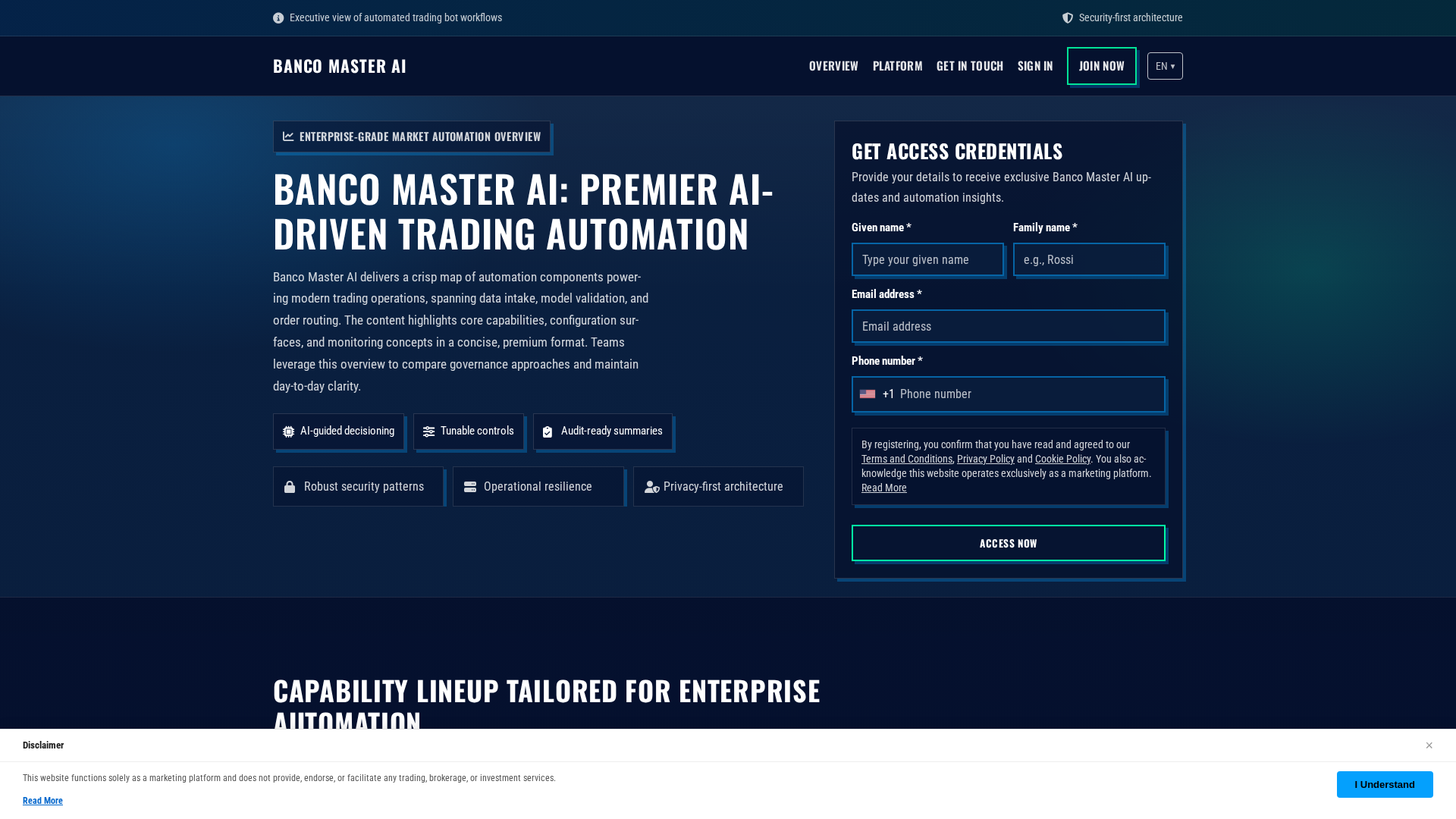Click the info icon in the top bar
Viewport: 1456px width, 819px height.
click(x=278, y=18)
